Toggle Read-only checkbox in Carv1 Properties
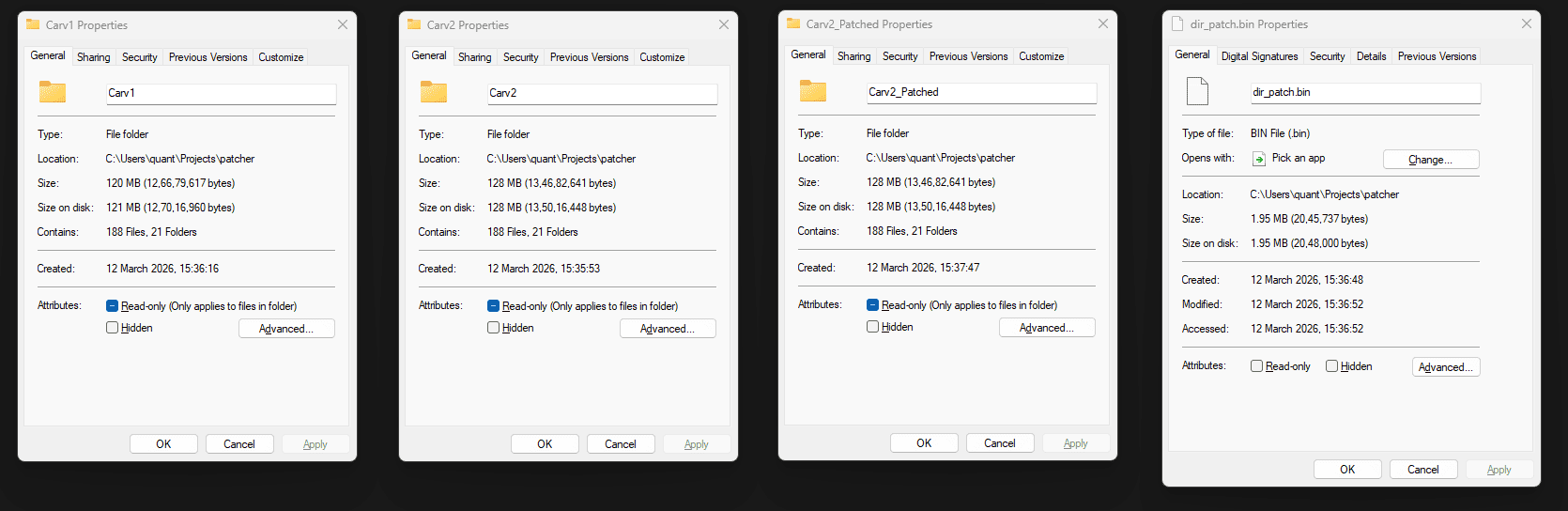This screenshot has height=511, width=1568. [112, 306]
